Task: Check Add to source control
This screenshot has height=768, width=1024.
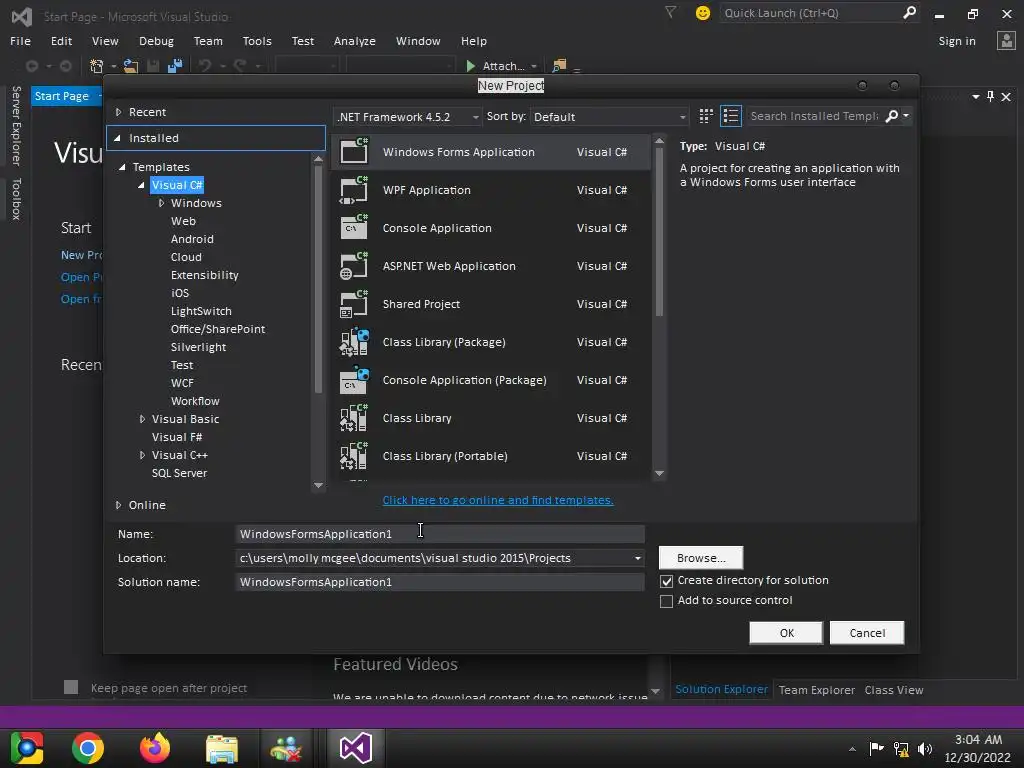Action: (666, 601)
